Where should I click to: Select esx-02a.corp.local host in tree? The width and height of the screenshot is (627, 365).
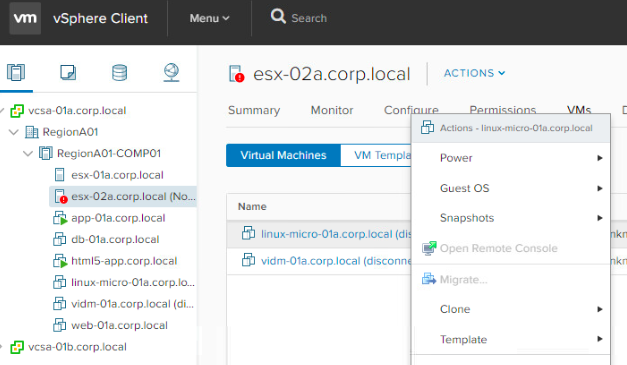[133, 197]
